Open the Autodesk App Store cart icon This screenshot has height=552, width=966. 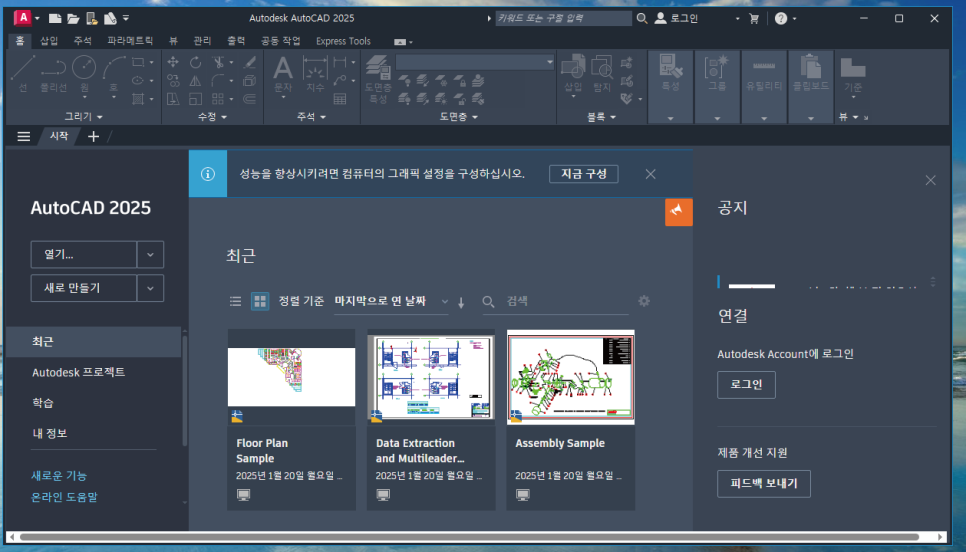point(753,18)
